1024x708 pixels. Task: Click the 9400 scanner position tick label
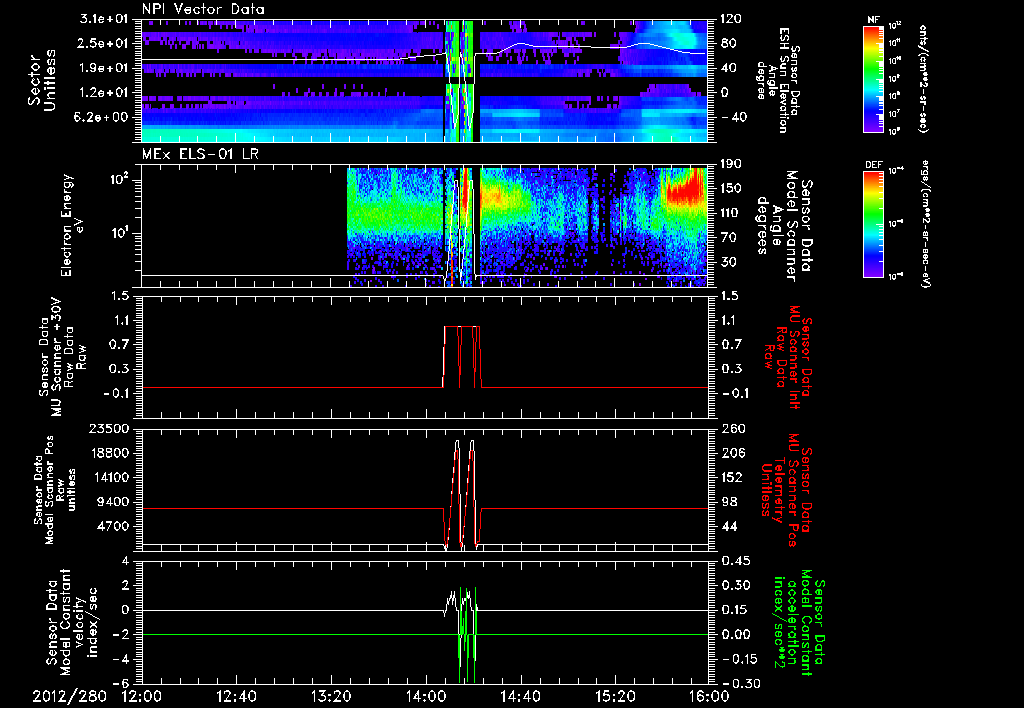click(x=114, y=502)
